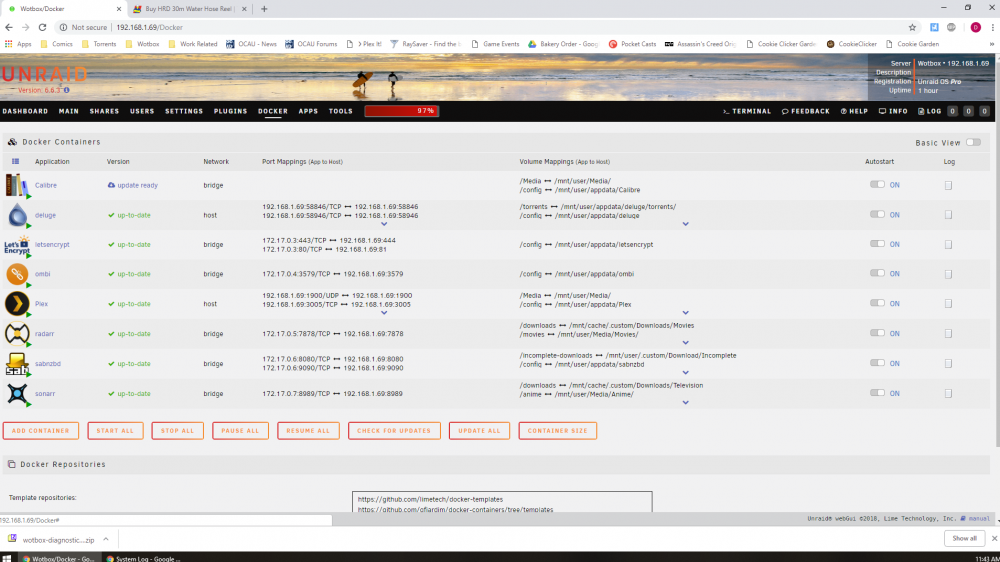
Task: Open the Feedback dialog
Action: click(x=805, y=111)
